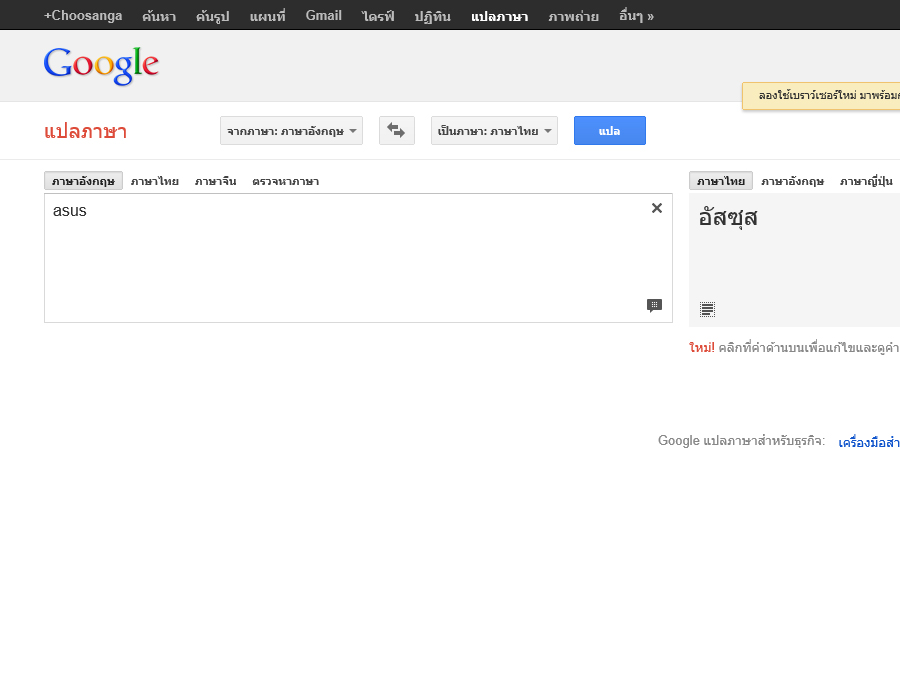Click the red แปลภาษา page title
Image resolution: width=900 pixels, height=700 pixels.
86,131
